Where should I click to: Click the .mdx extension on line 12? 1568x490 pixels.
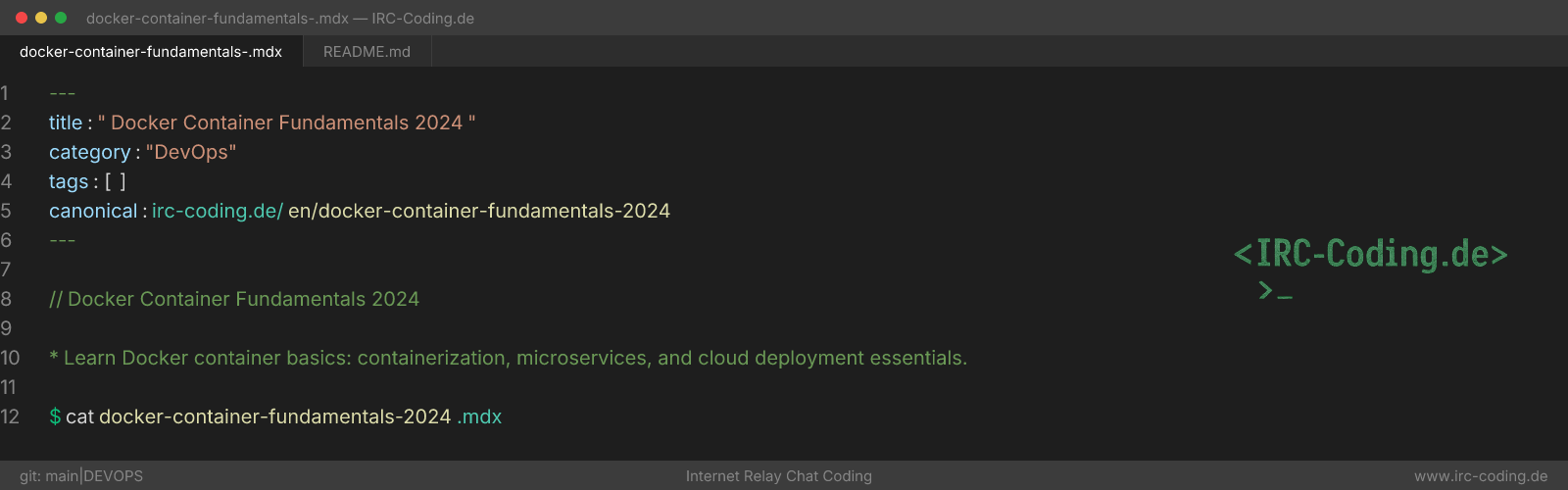pos(479,416)
